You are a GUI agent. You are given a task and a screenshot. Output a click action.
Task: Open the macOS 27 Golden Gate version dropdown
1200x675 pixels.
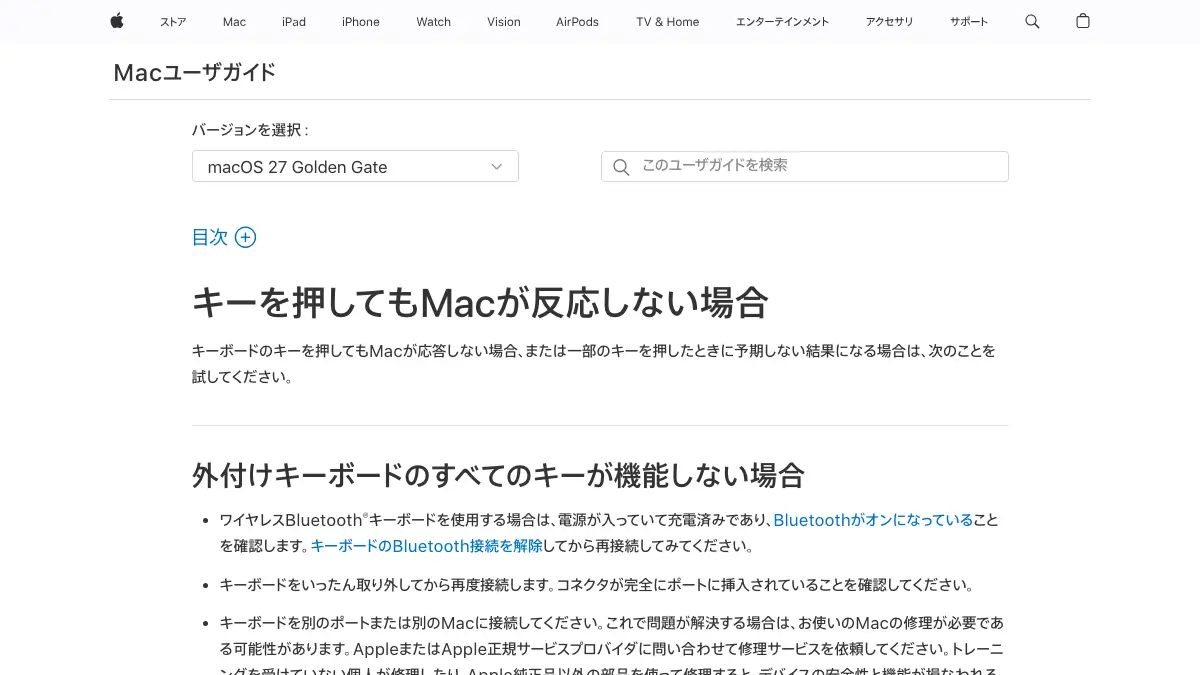(355, 167)
